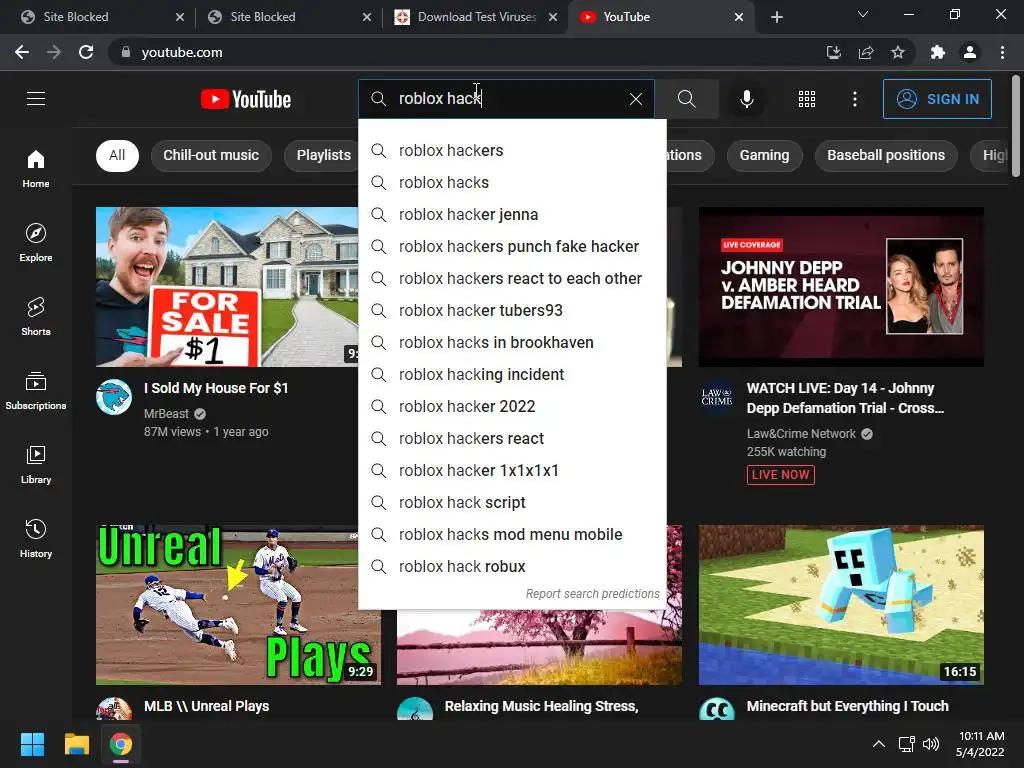Viewport: 1024px width, 768px height.
Task: Click the install app icon in the address bar
Action: coord(833,52)
